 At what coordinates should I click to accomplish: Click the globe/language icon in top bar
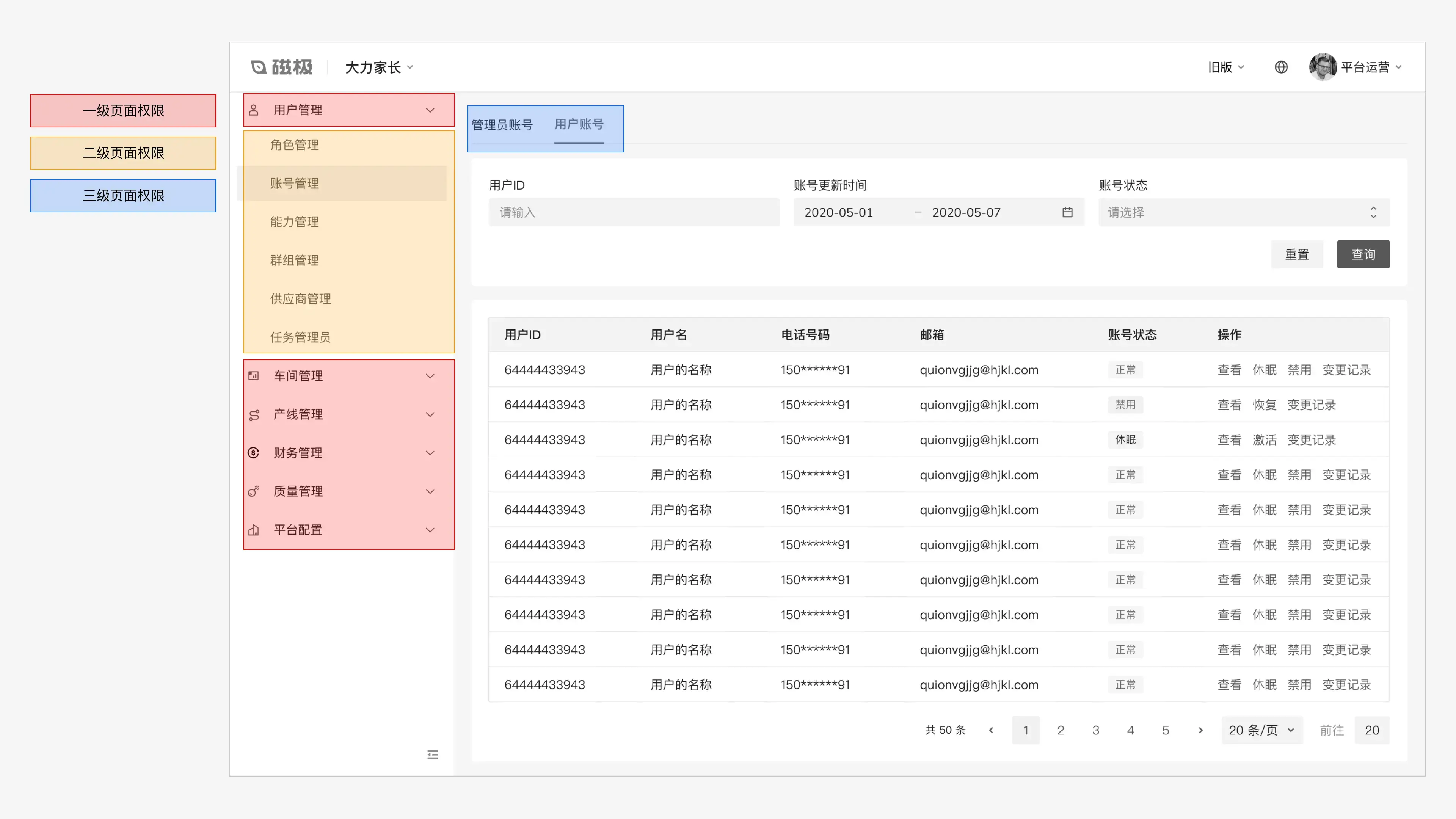point(1281,67)
